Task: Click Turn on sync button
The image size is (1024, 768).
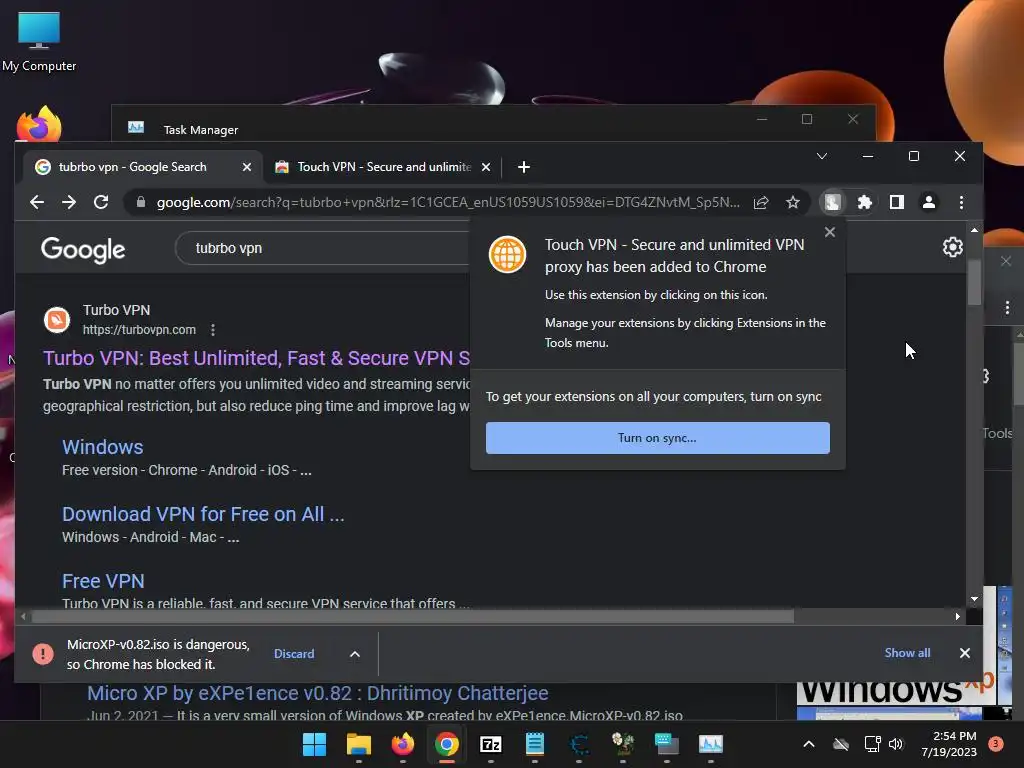Action: coord(658,438)
